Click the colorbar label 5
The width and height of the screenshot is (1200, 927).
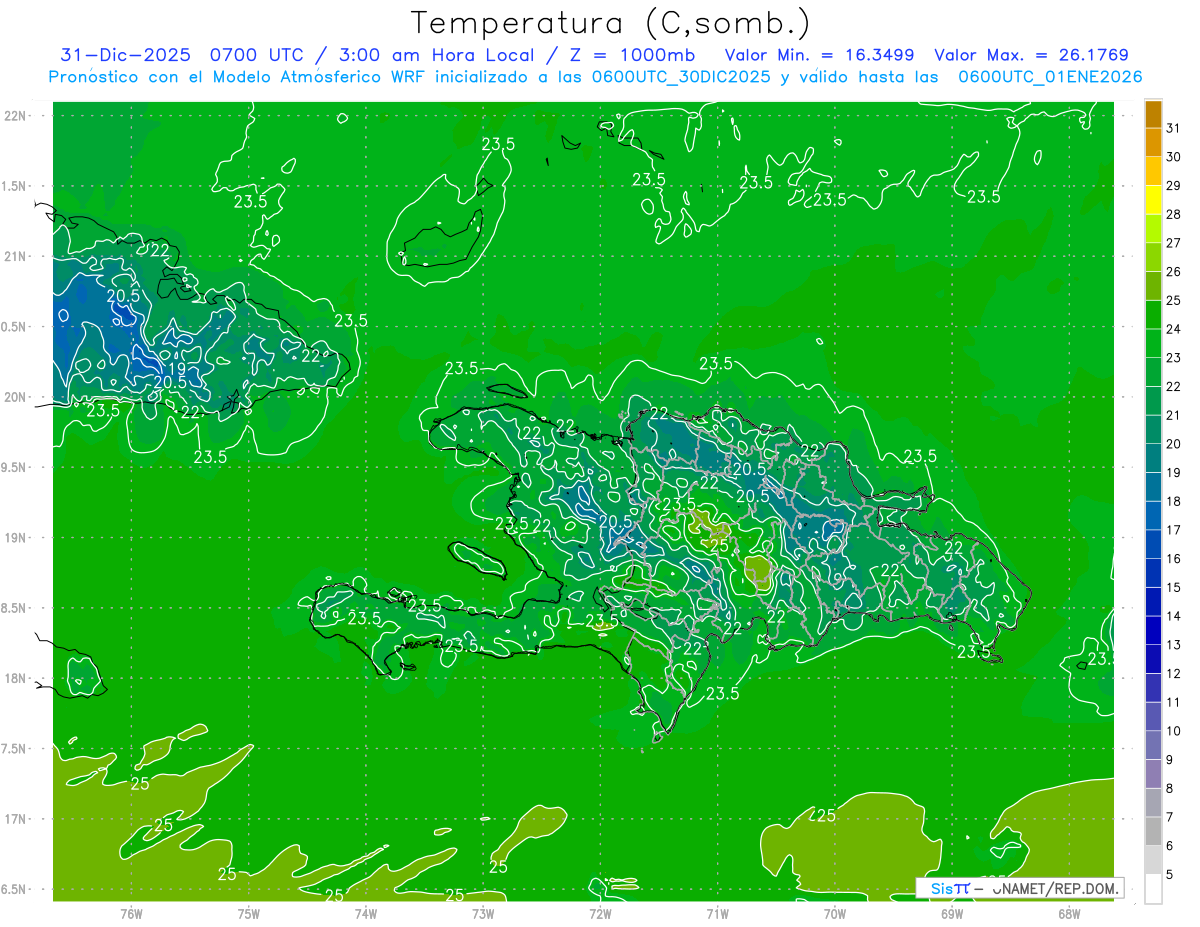pos(1171,874)
